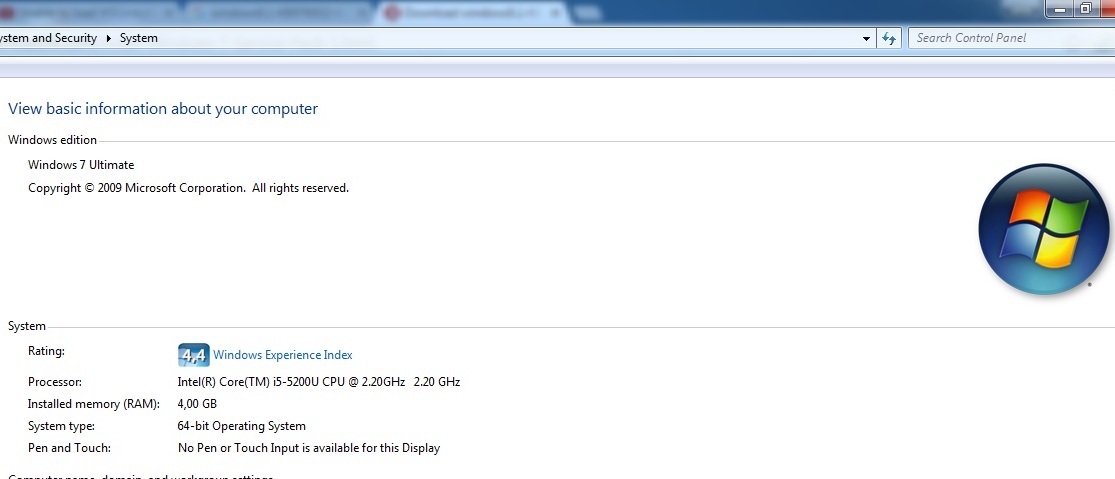Click the Copyright 2009 Microsoft Corporation line
The image size is (1115, 479).
click(188, 188)
